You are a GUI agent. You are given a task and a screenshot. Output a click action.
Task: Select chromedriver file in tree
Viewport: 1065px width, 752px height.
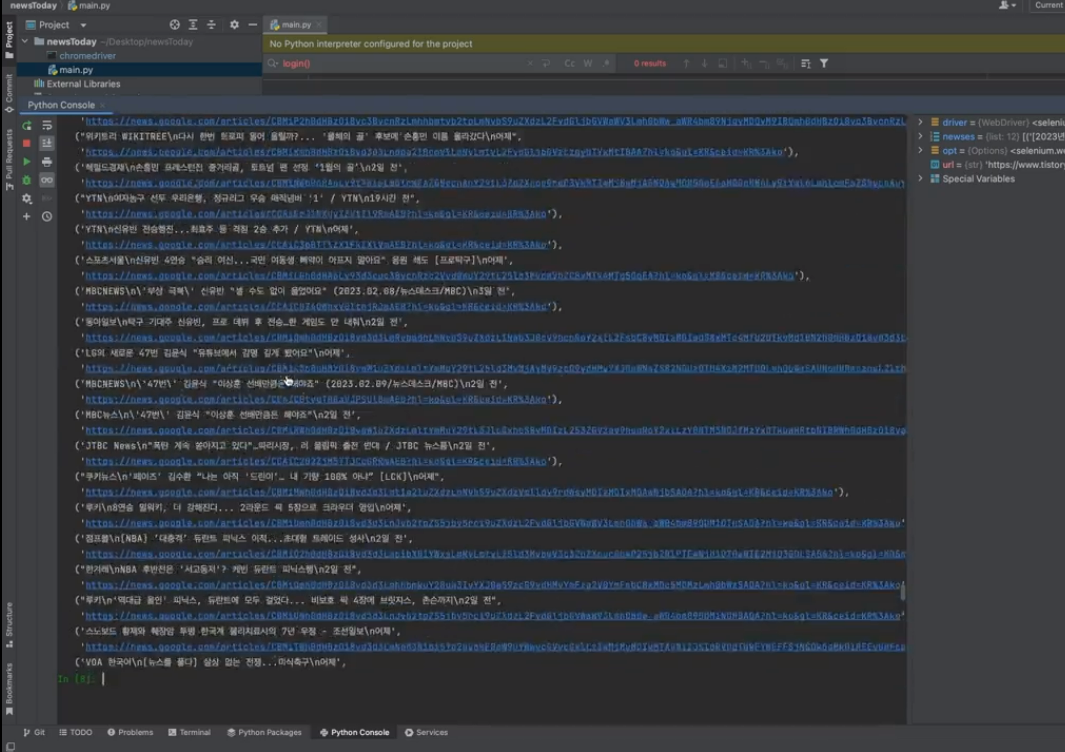pos(87,56)
